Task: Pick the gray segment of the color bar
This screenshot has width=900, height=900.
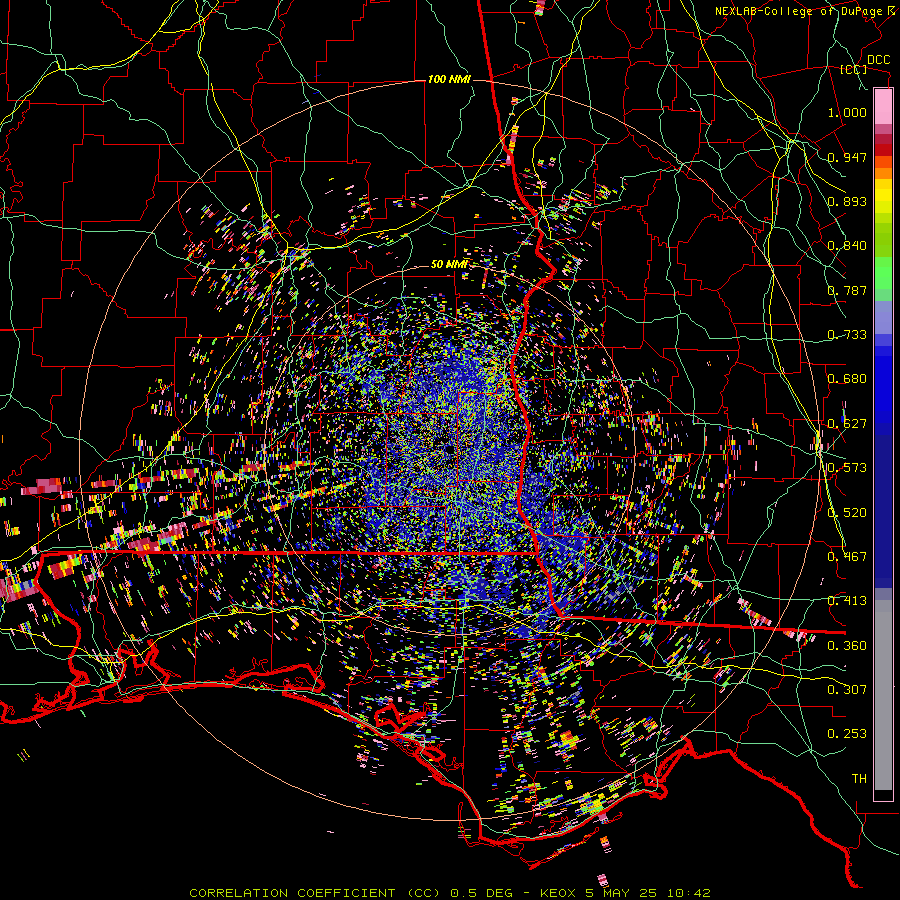Action: (x=883, y=695)
